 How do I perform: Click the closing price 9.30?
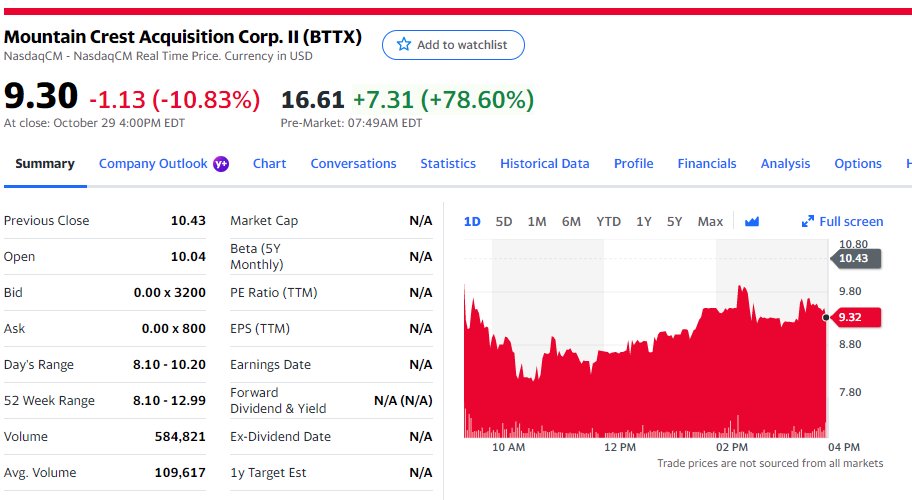click(41, 96)
